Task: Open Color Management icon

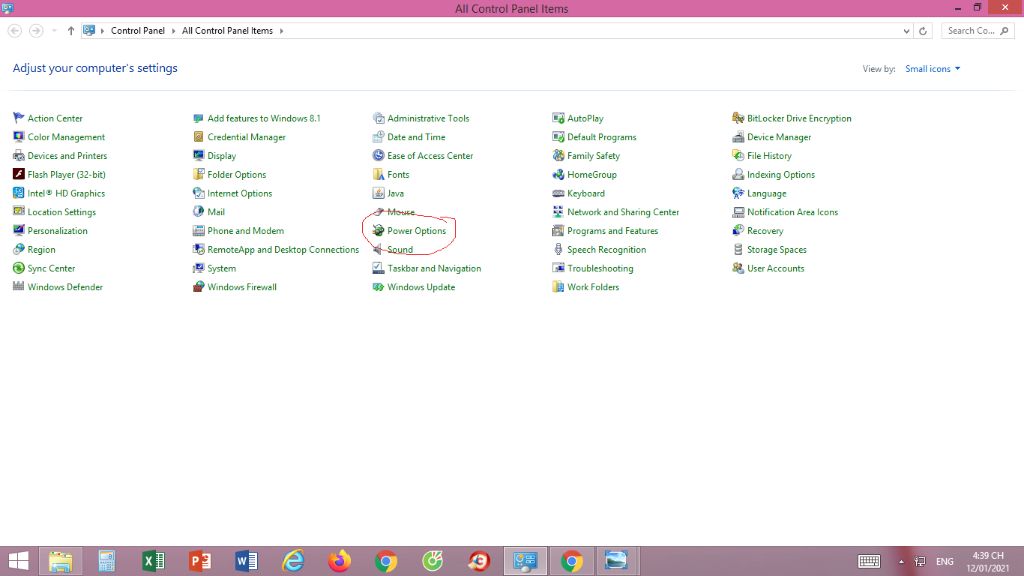Action: (x=18, y=137)
